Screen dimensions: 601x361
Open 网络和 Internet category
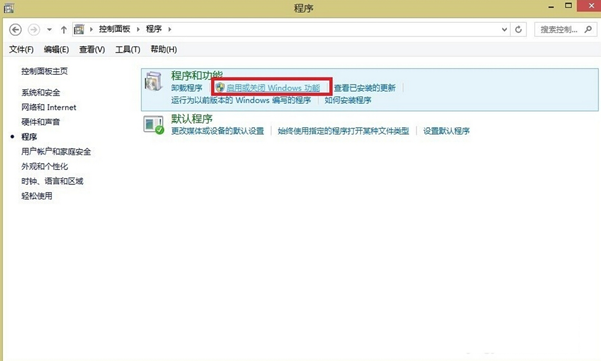(x=49, y=107)
